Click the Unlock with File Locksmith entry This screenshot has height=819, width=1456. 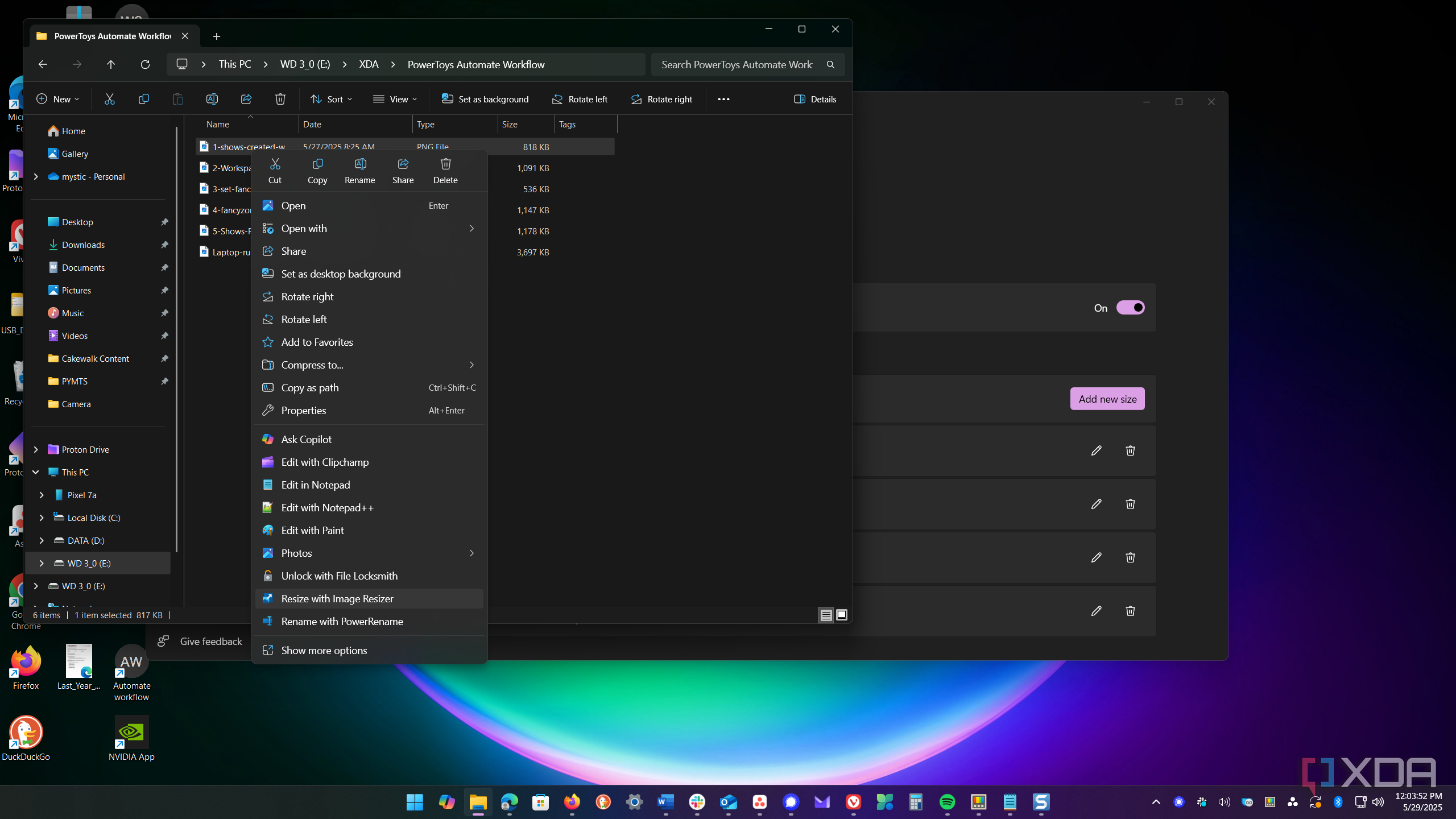point(369,576)
